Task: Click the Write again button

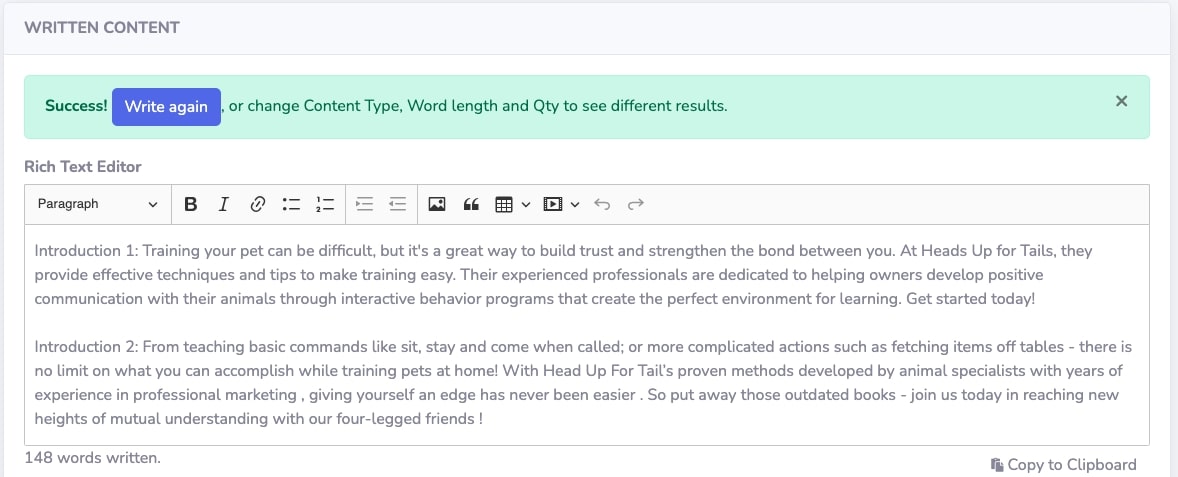Action: tap(166, 107)
